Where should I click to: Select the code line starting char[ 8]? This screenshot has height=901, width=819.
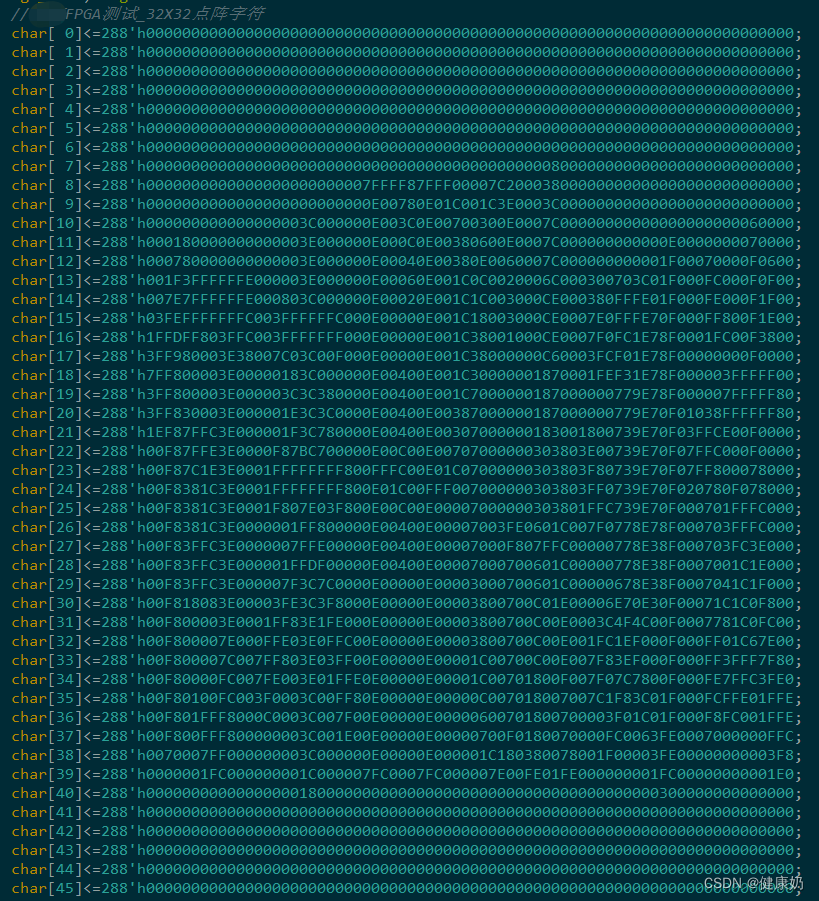pos(406,185)
